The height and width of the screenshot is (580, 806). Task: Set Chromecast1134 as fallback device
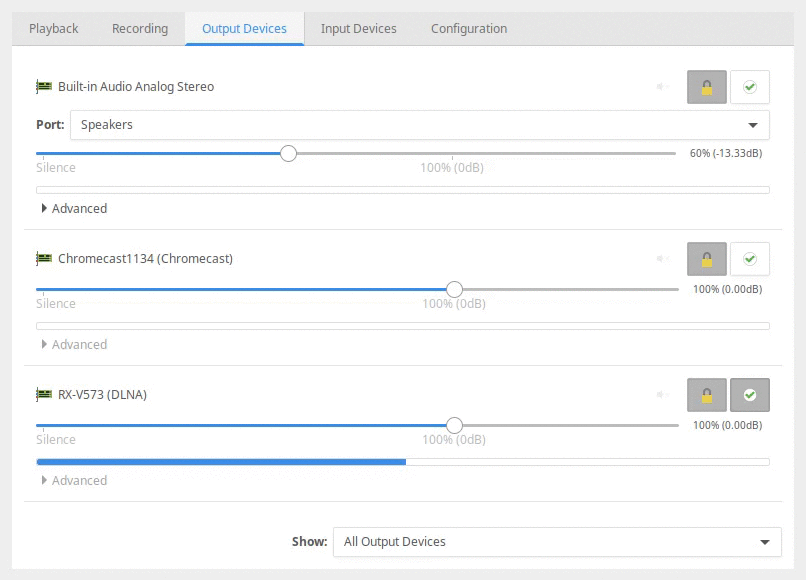click(x=750, y=259)
